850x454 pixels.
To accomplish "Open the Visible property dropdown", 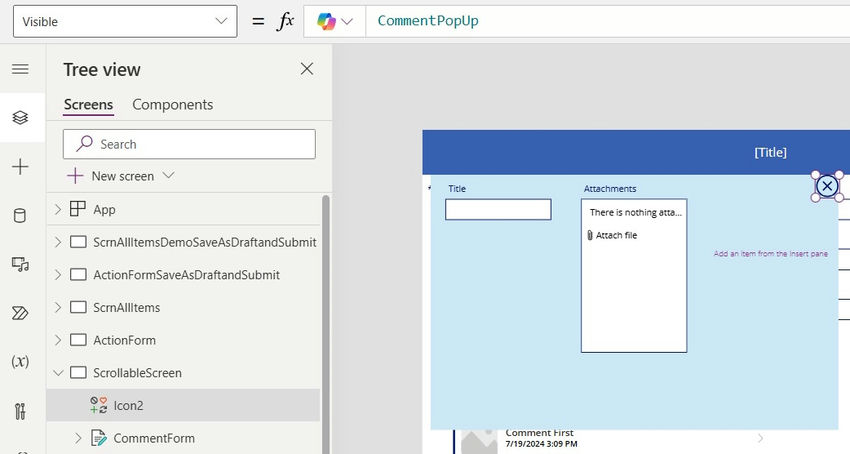I will click(x=125, y=22).
